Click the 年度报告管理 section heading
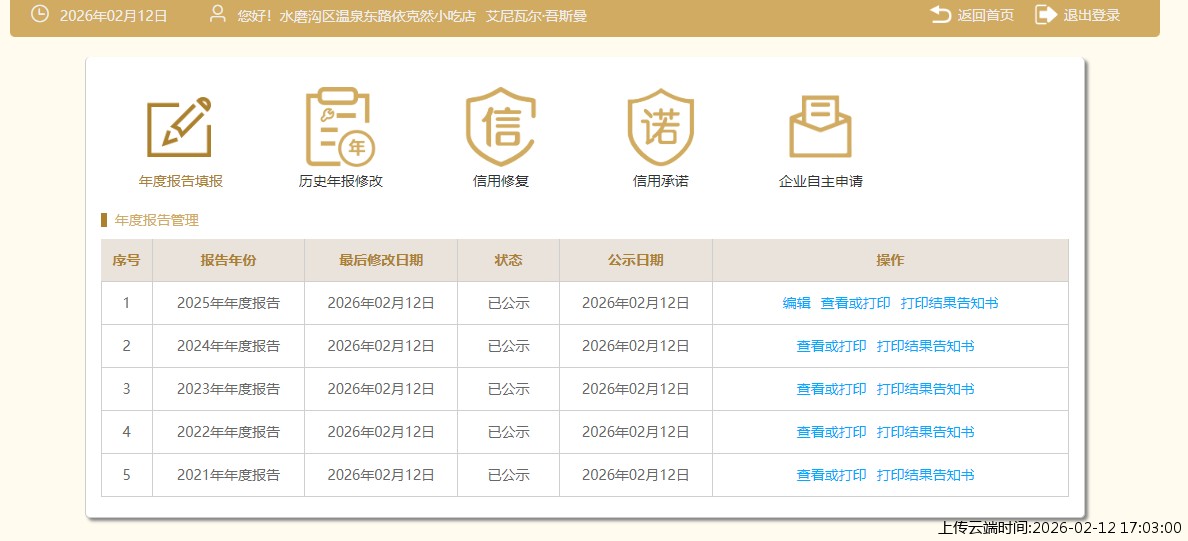The width and height of the screenshot is (1188, 541). (x=157, y=220)
